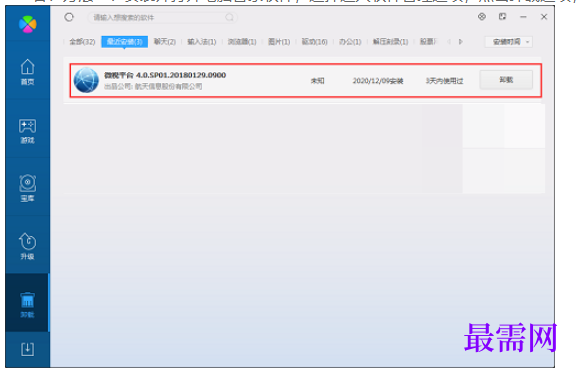This screenshot has width=576, height=369.
Task: Switch to the 浏览器(1) category tab
Action: 242,42
